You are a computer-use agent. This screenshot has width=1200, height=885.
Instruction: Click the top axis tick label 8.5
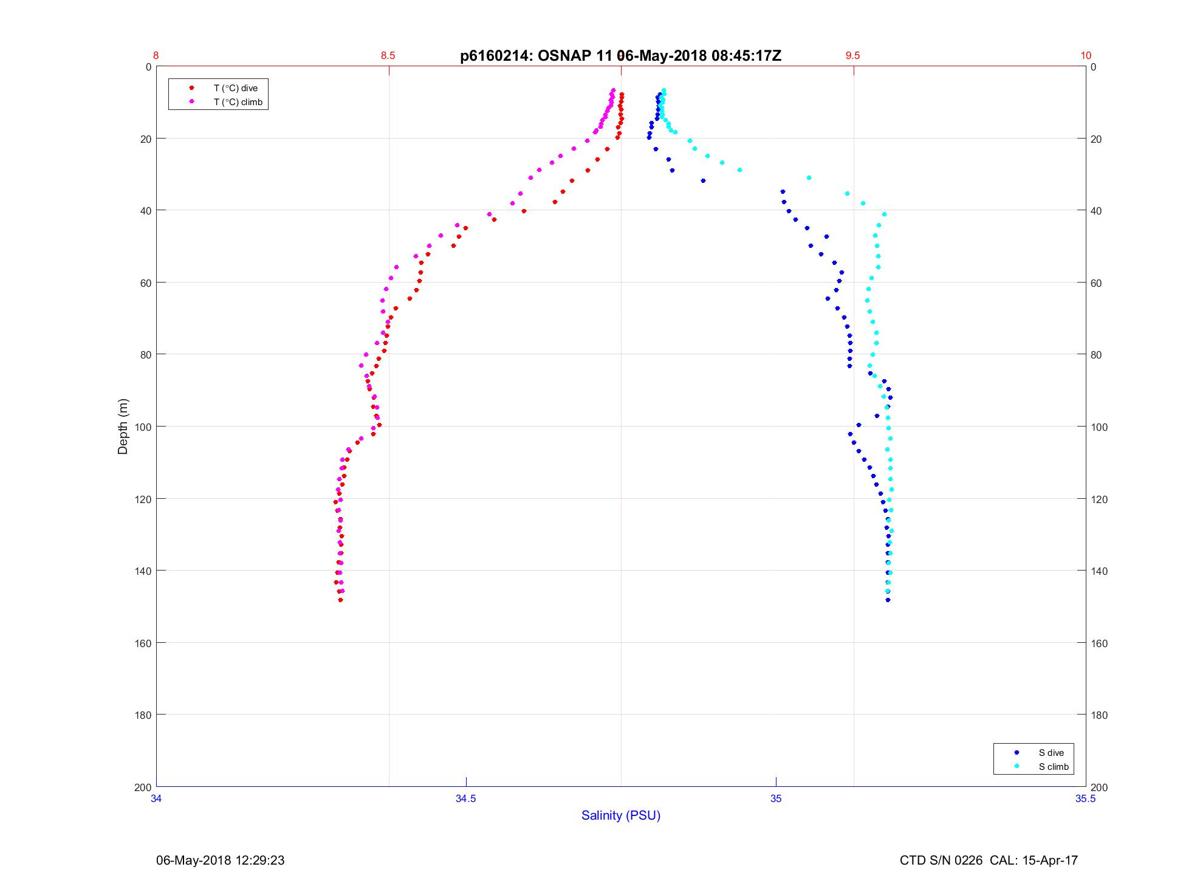click(x=388, y=56)
